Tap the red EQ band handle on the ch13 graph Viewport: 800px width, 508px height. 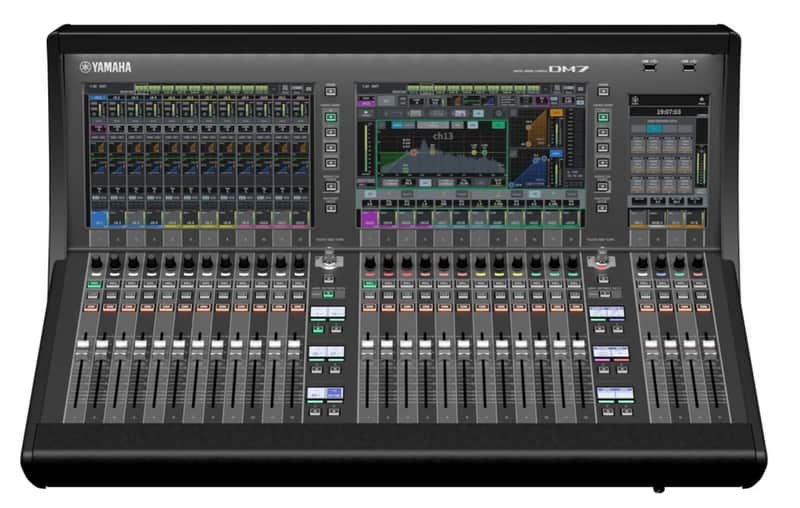click(414, 152)
